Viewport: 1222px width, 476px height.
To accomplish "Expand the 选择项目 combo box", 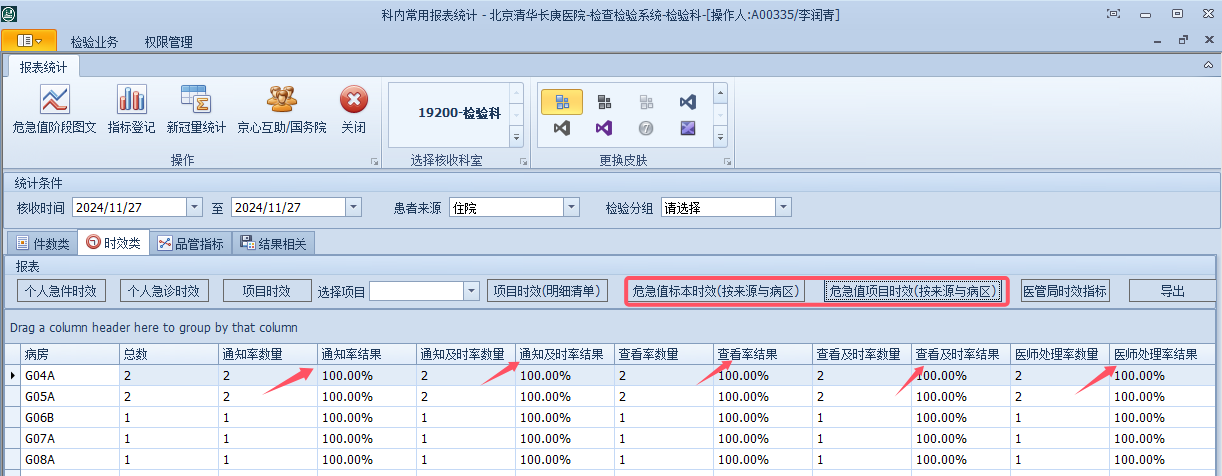I will pos(472,291).
